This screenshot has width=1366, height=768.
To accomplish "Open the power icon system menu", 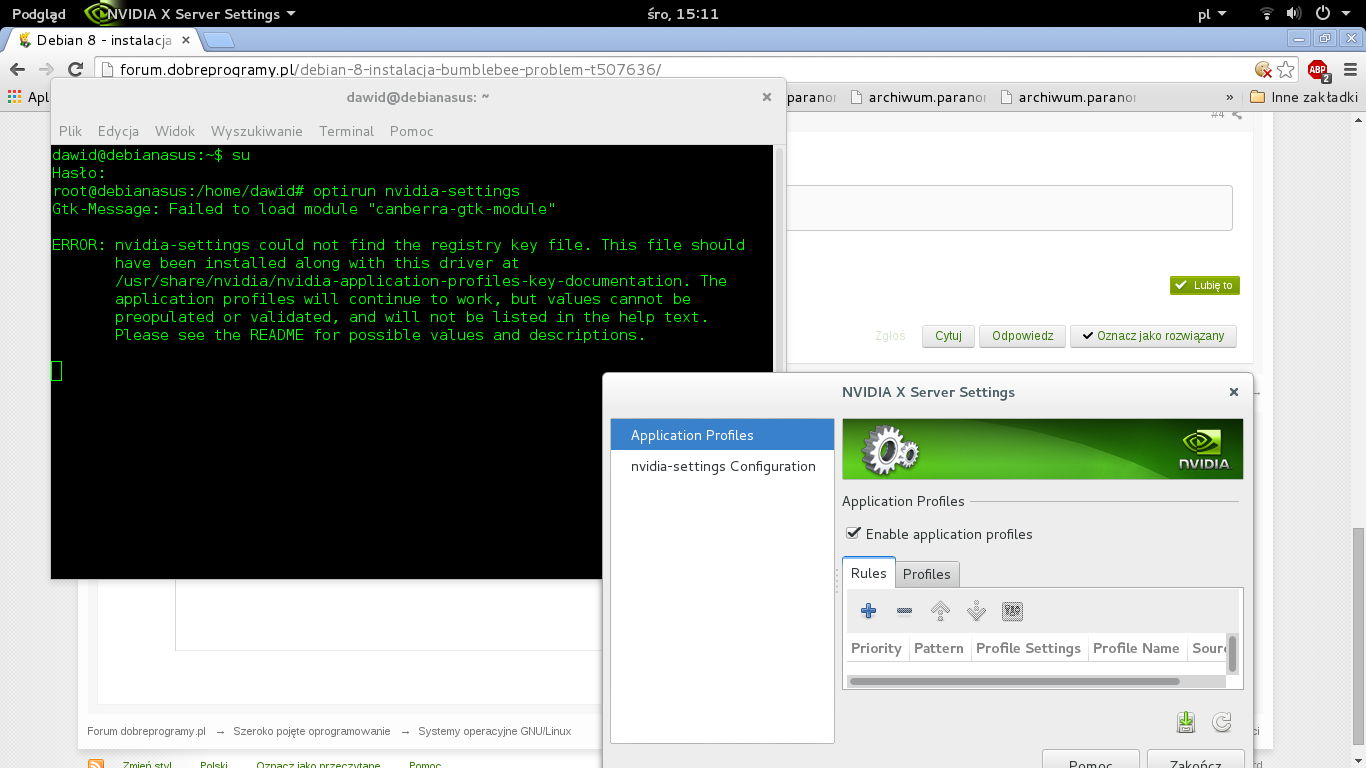I will click(1322, 14).
